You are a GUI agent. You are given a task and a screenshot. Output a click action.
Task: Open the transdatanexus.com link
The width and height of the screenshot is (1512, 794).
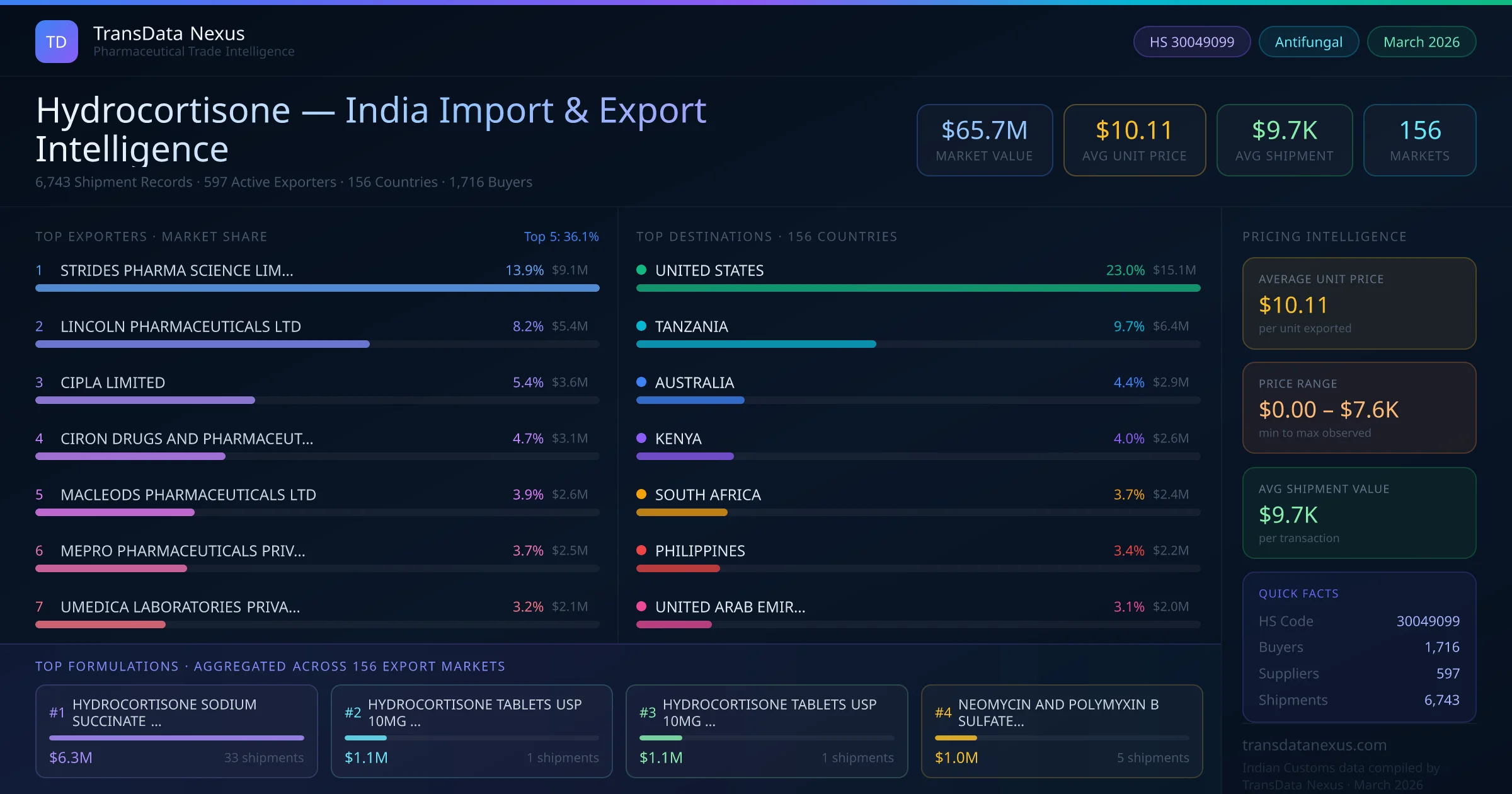tap(1314, 745)
